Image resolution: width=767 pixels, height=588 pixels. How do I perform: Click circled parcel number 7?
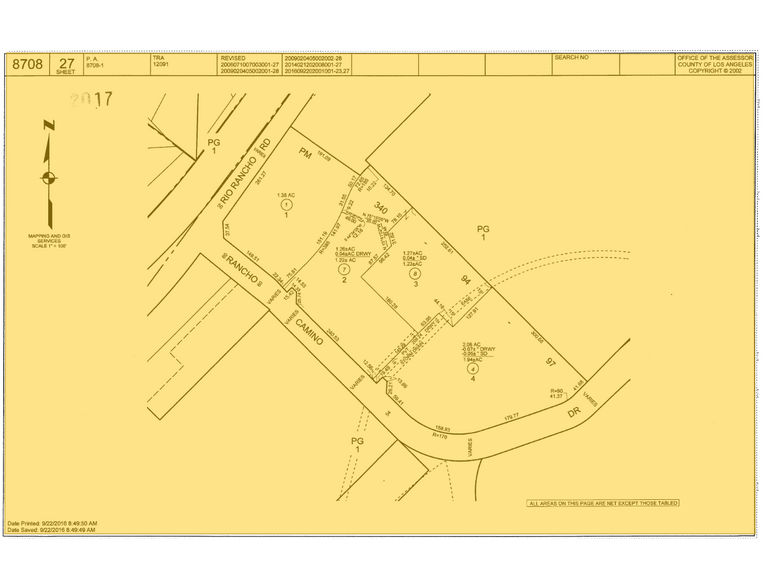tap(343, 270)
